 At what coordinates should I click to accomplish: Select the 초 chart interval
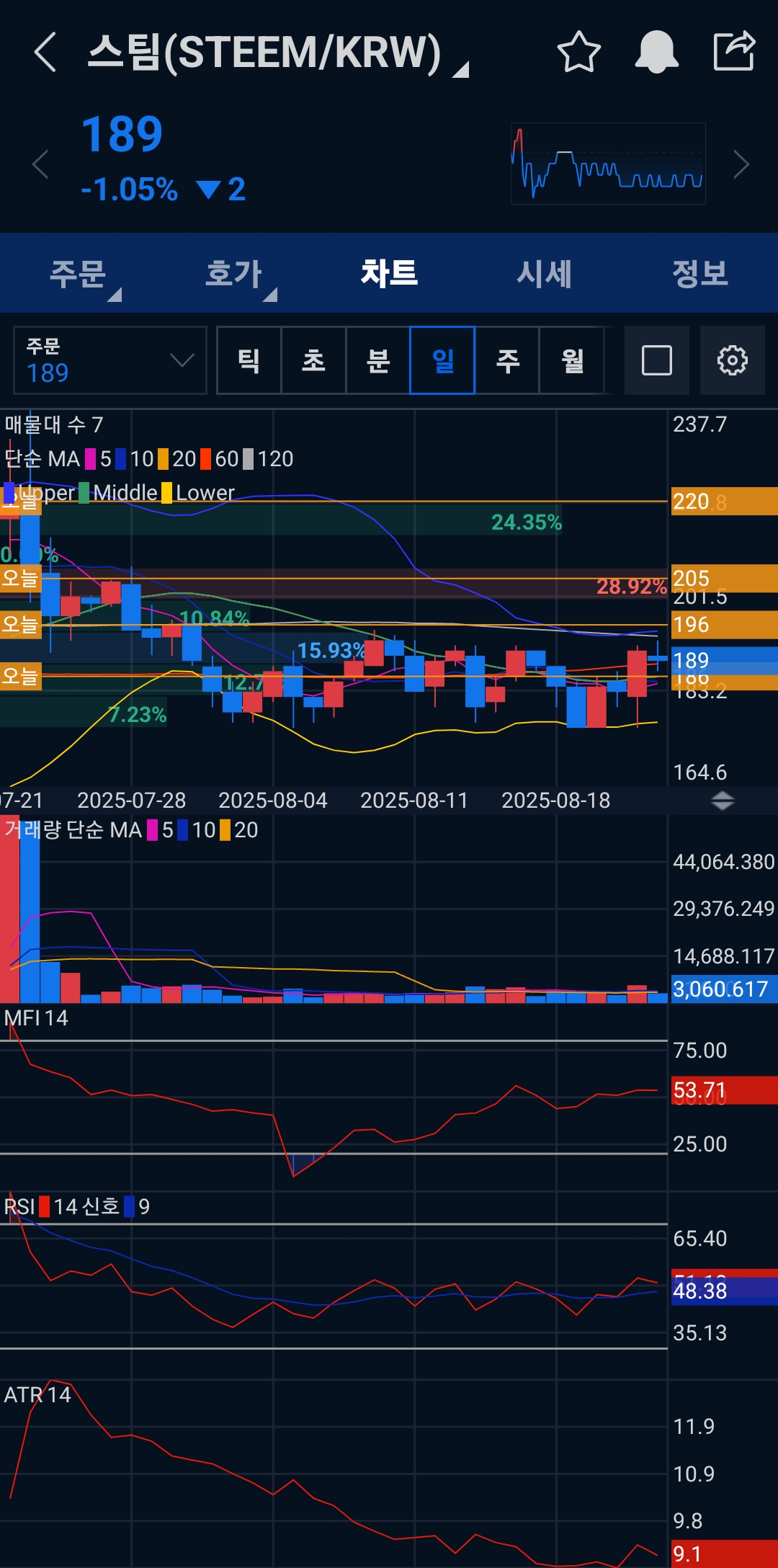[313, 360]
